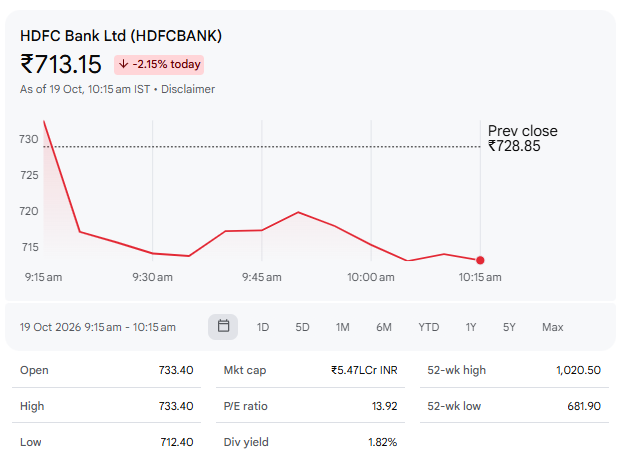Click the 52-wk high value 1,020.50
The height and width of the screenshot is (460, 625).
coord(578,370)
